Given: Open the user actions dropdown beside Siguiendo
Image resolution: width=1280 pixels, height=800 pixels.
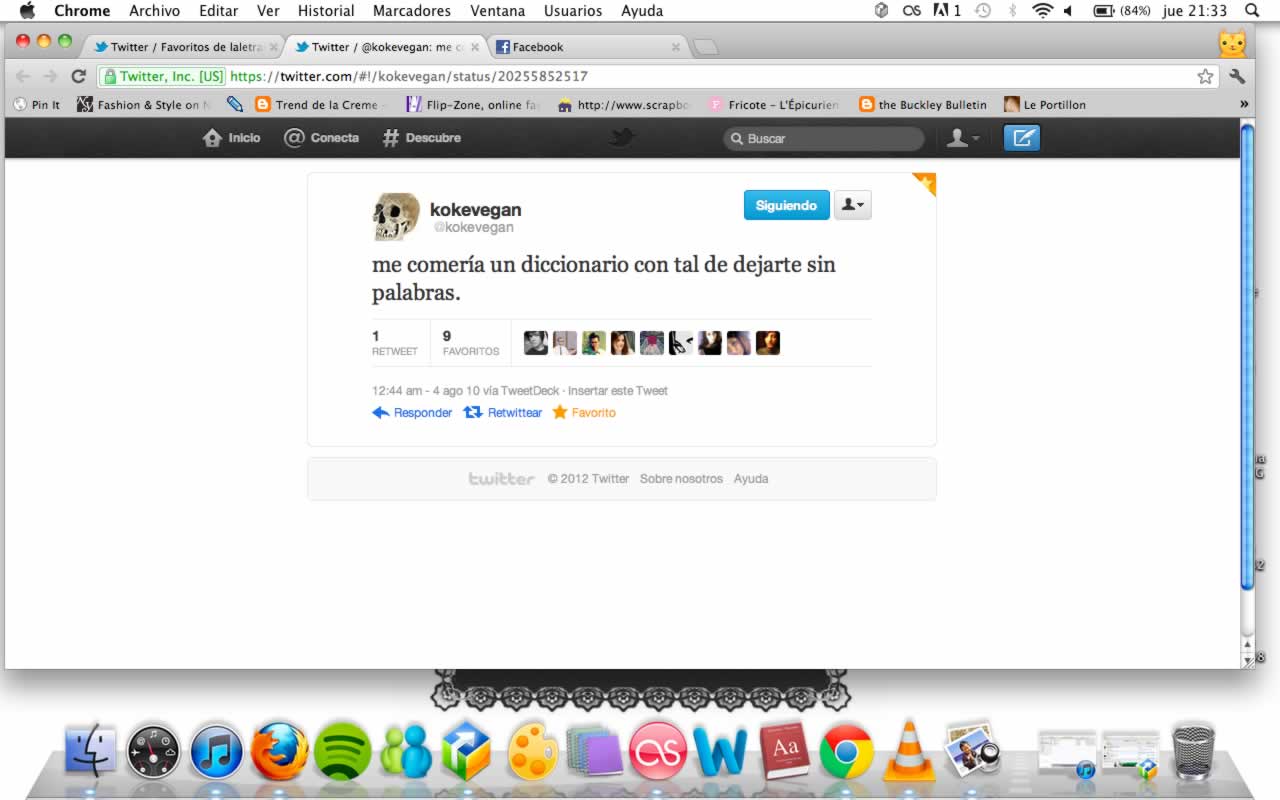Looking at the screenshot, I should tap(853, 205).
